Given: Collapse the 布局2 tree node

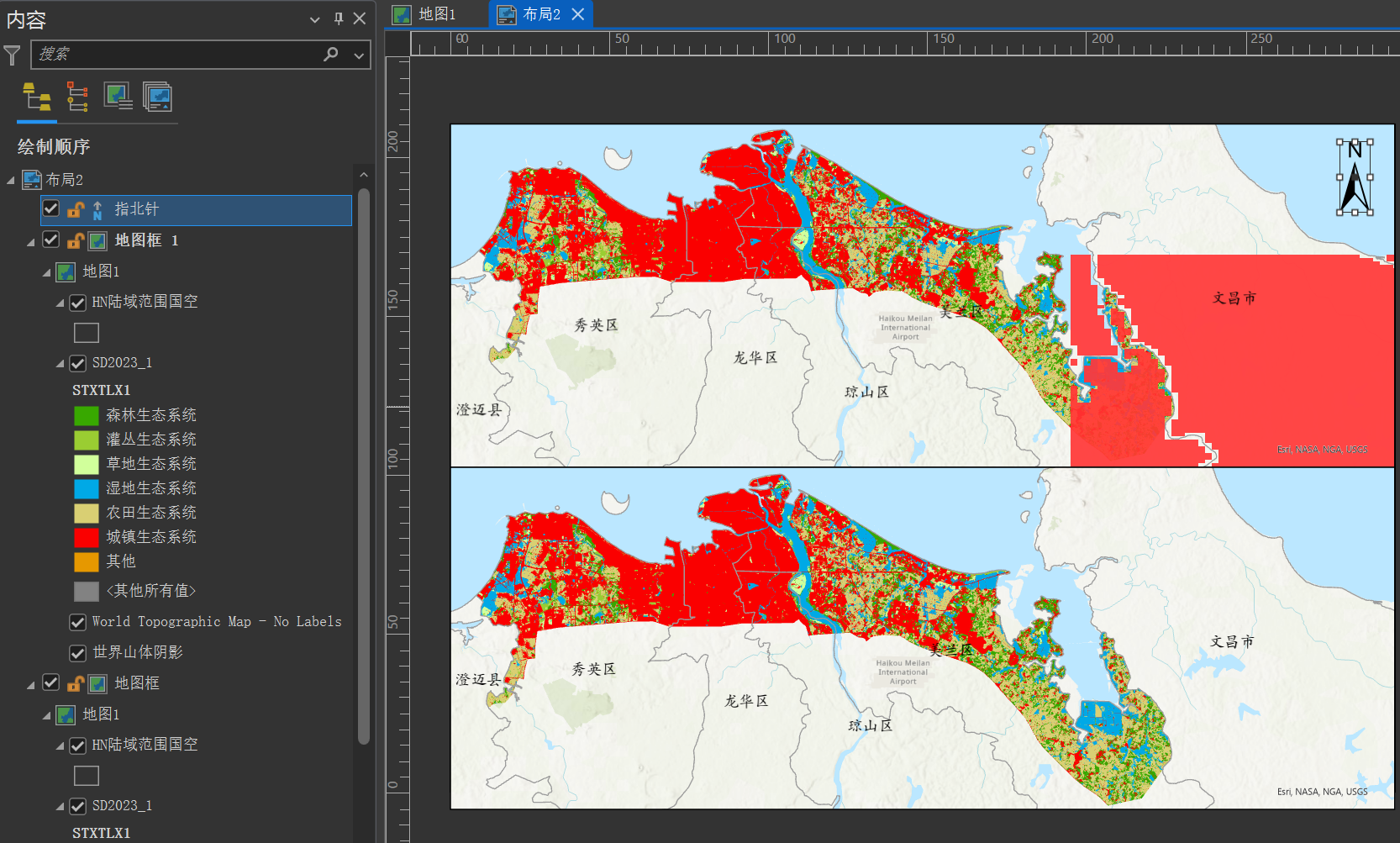Looking at the screenshot, I should click(x=11, y=180).
